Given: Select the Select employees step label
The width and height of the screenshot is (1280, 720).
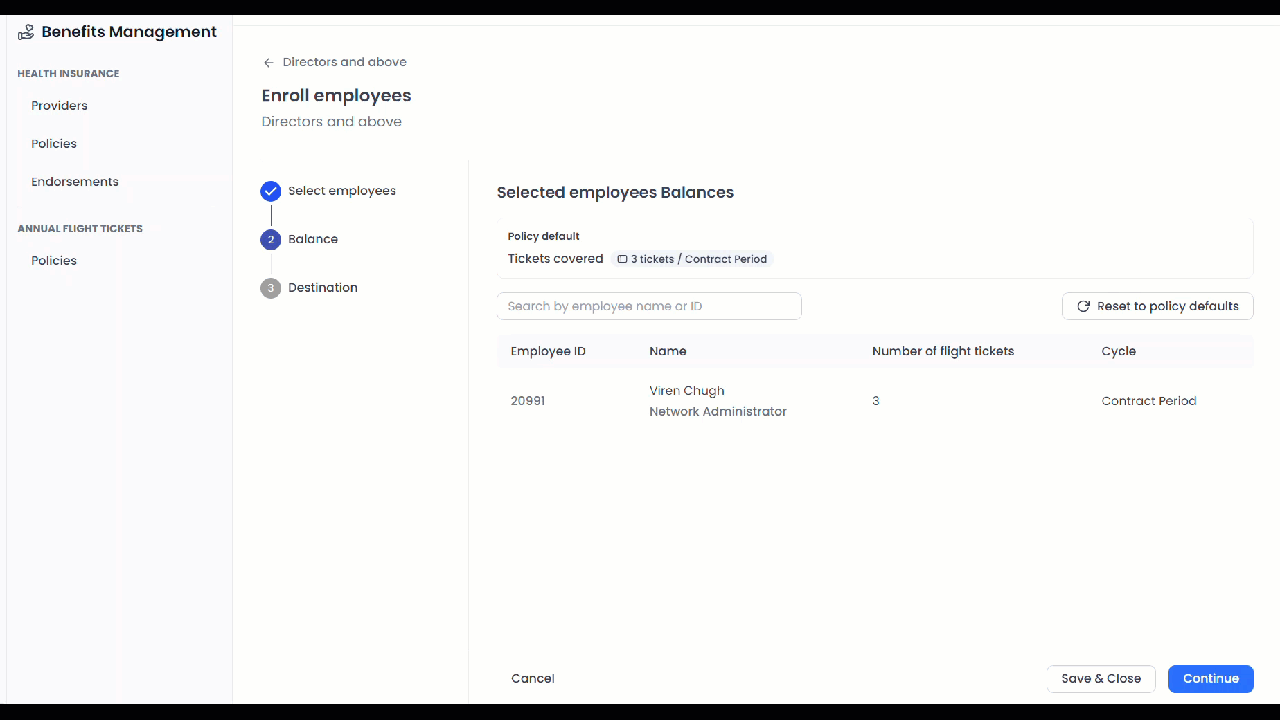Looking at the screenshot, I should coord(342,191).
